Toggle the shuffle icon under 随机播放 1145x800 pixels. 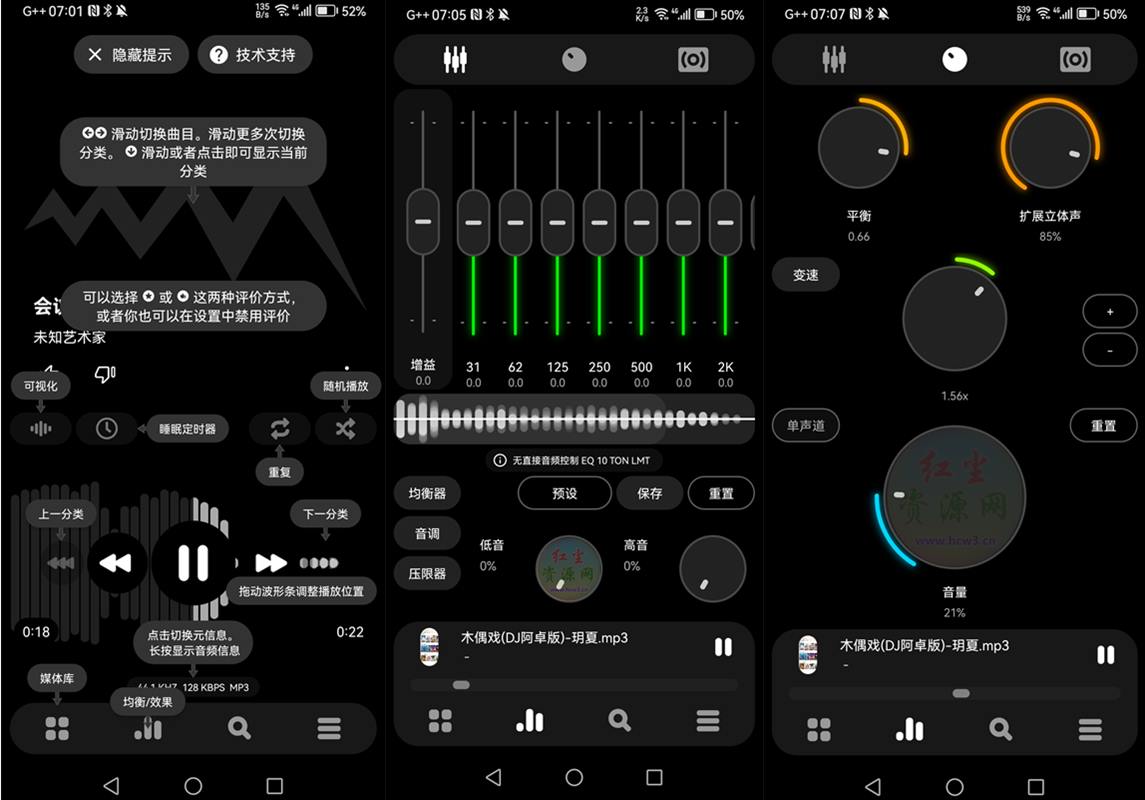[345, 428]
